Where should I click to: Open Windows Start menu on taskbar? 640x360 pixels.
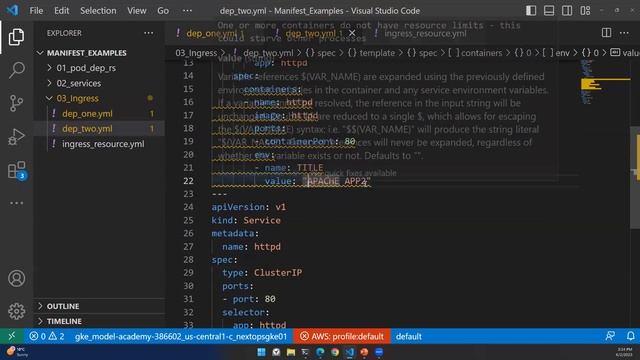[x=262, y=352]
